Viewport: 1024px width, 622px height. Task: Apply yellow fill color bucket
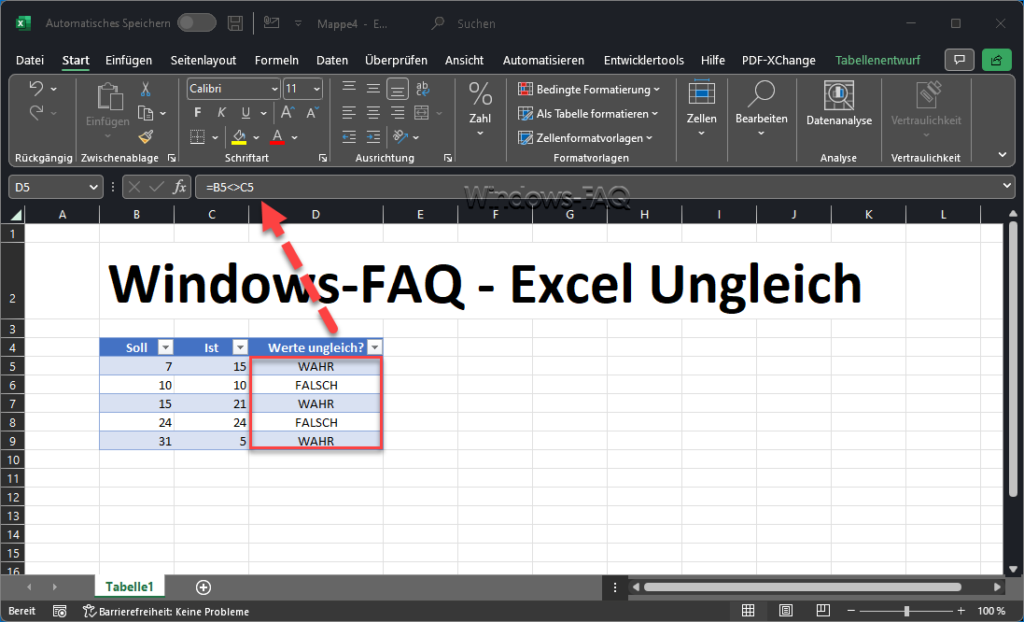(239, 137)
